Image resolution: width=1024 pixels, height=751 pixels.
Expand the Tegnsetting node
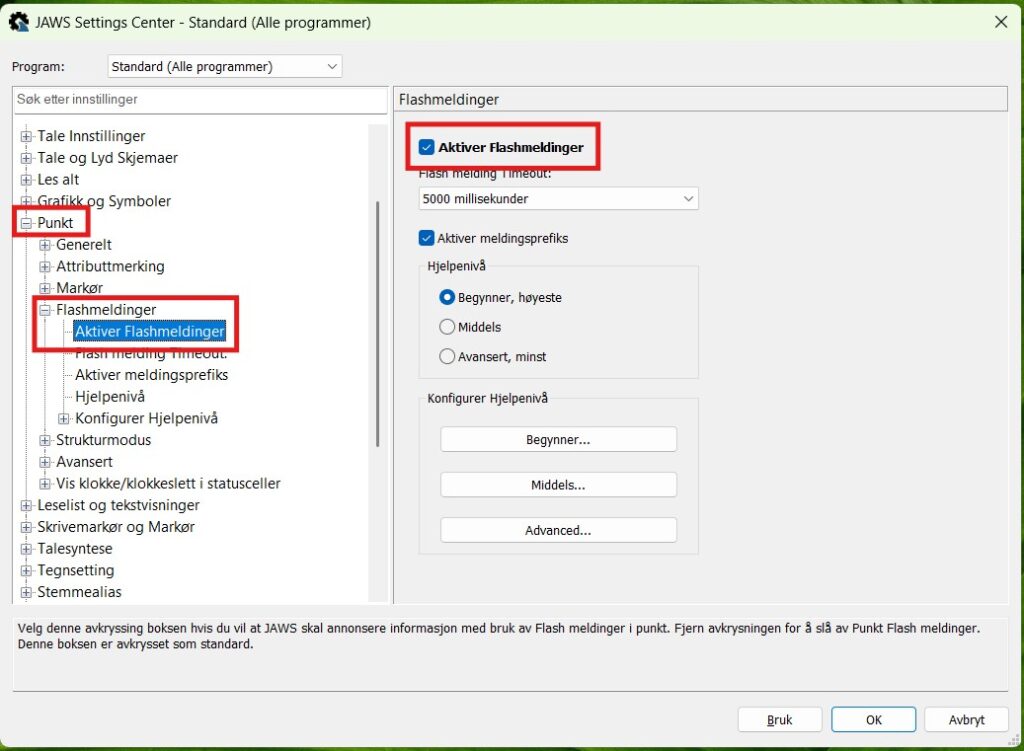26,570
